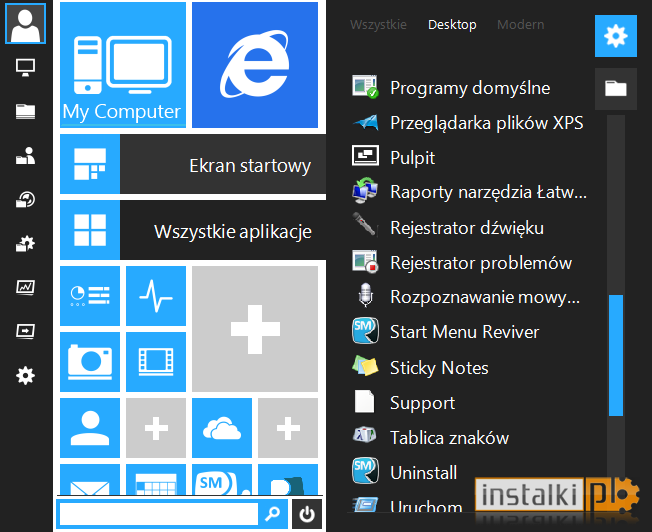Viewport: 652px width, 532px height.
Task: Click the power button
Action: [x=307, y=514]
